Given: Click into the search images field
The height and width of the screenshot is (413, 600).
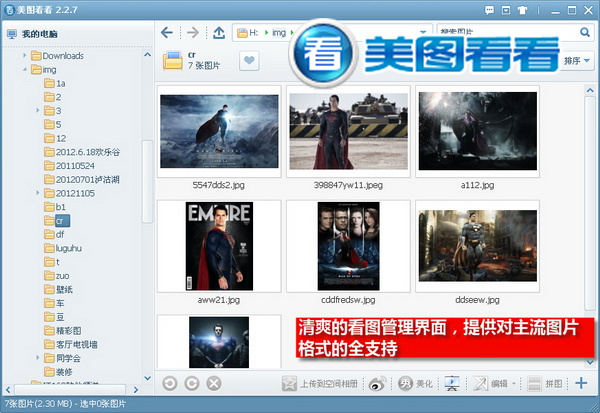Looking at the screenshot, I should click(508, 32).
